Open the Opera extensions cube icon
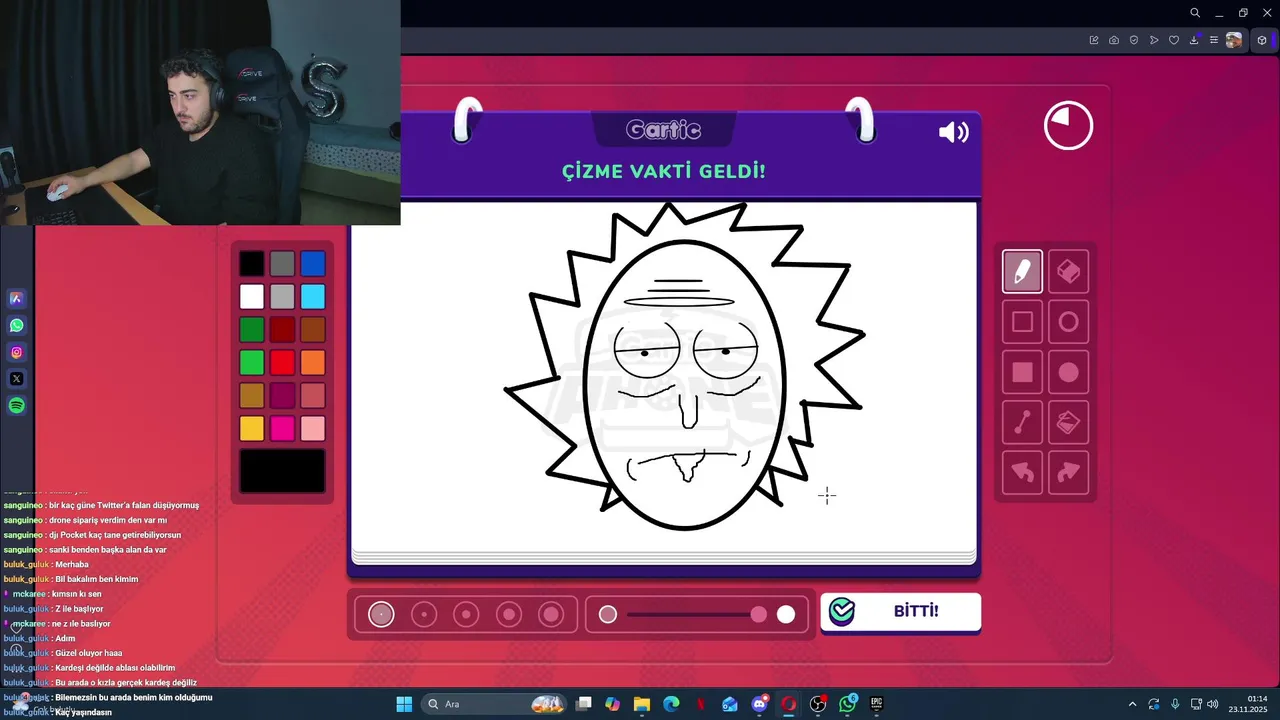 pos(1262,40)
